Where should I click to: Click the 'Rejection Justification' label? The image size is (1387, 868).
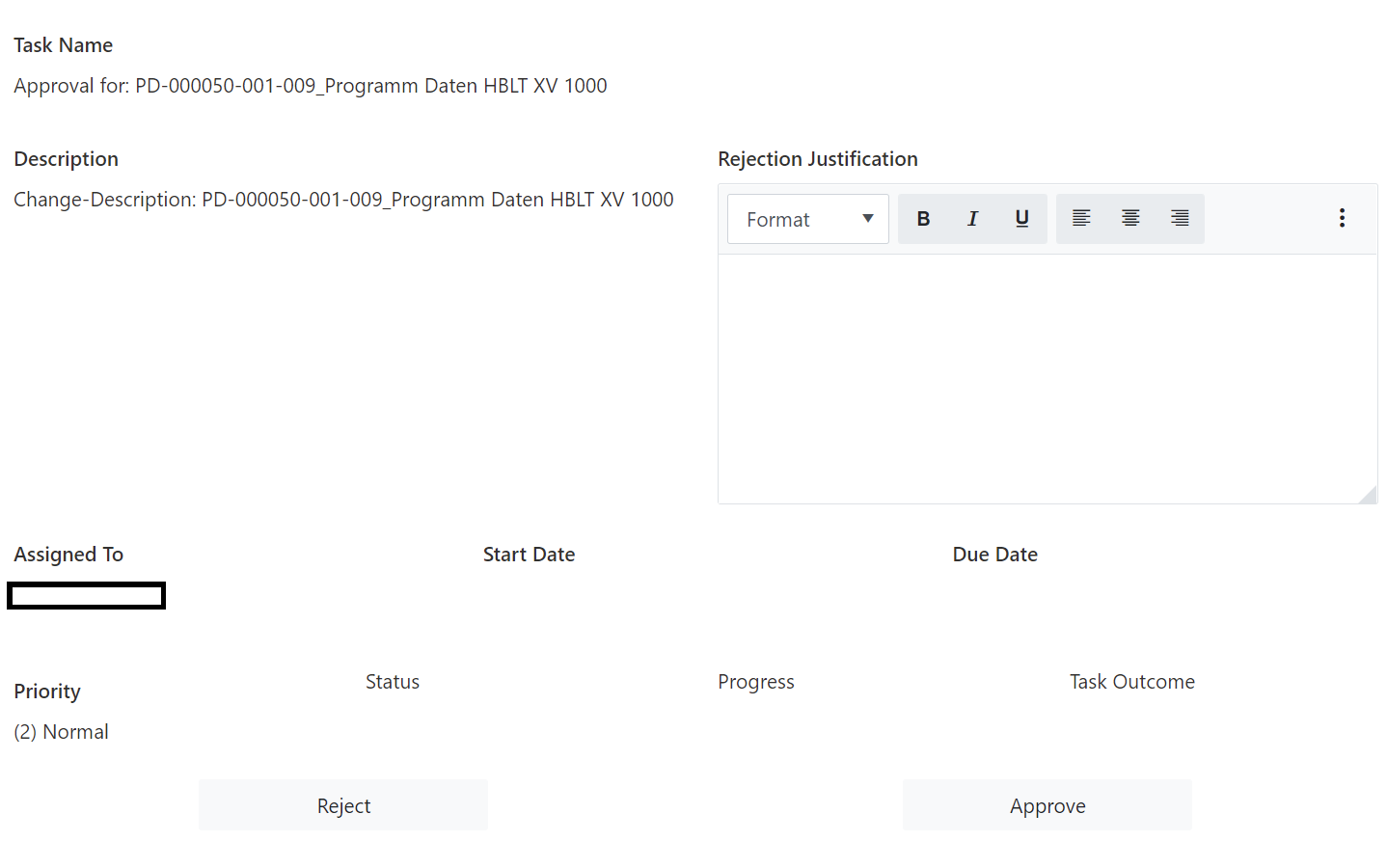pyautogui.click(x=818, y=159)
